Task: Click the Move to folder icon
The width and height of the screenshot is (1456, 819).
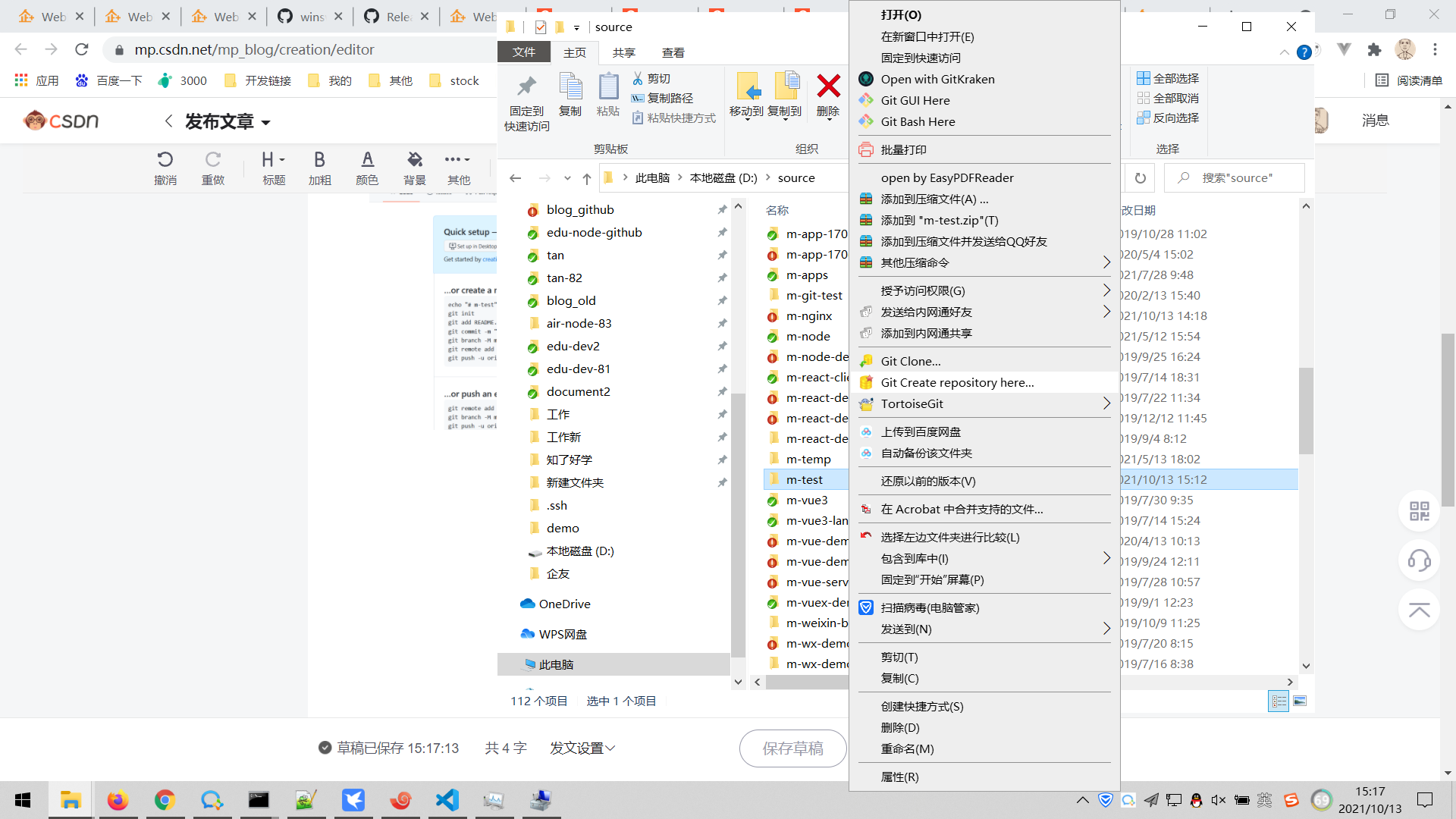Action: click(x=746, y=87)
